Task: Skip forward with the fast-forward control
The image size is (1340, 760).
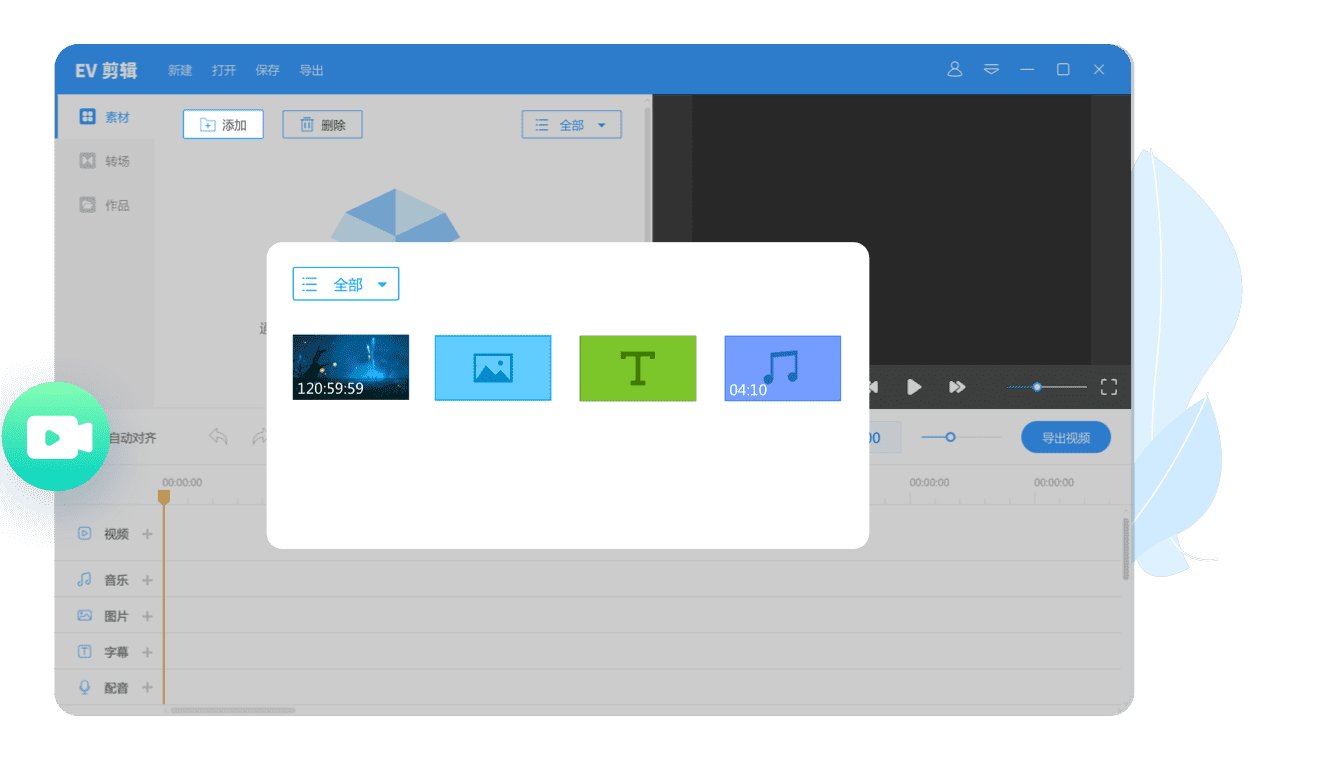Action: [957, 386]
